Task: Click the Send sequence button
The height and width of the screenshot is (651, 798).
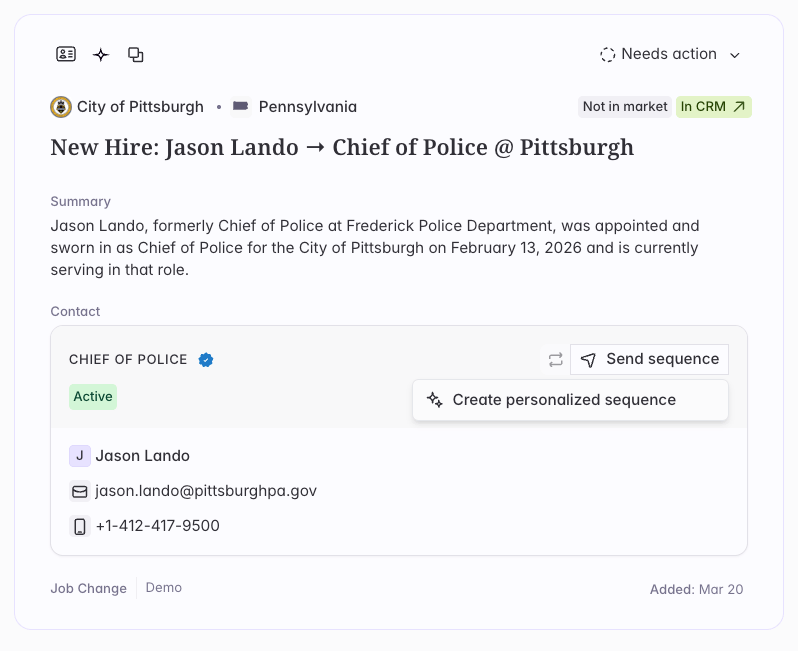Action: click(649, 359)
